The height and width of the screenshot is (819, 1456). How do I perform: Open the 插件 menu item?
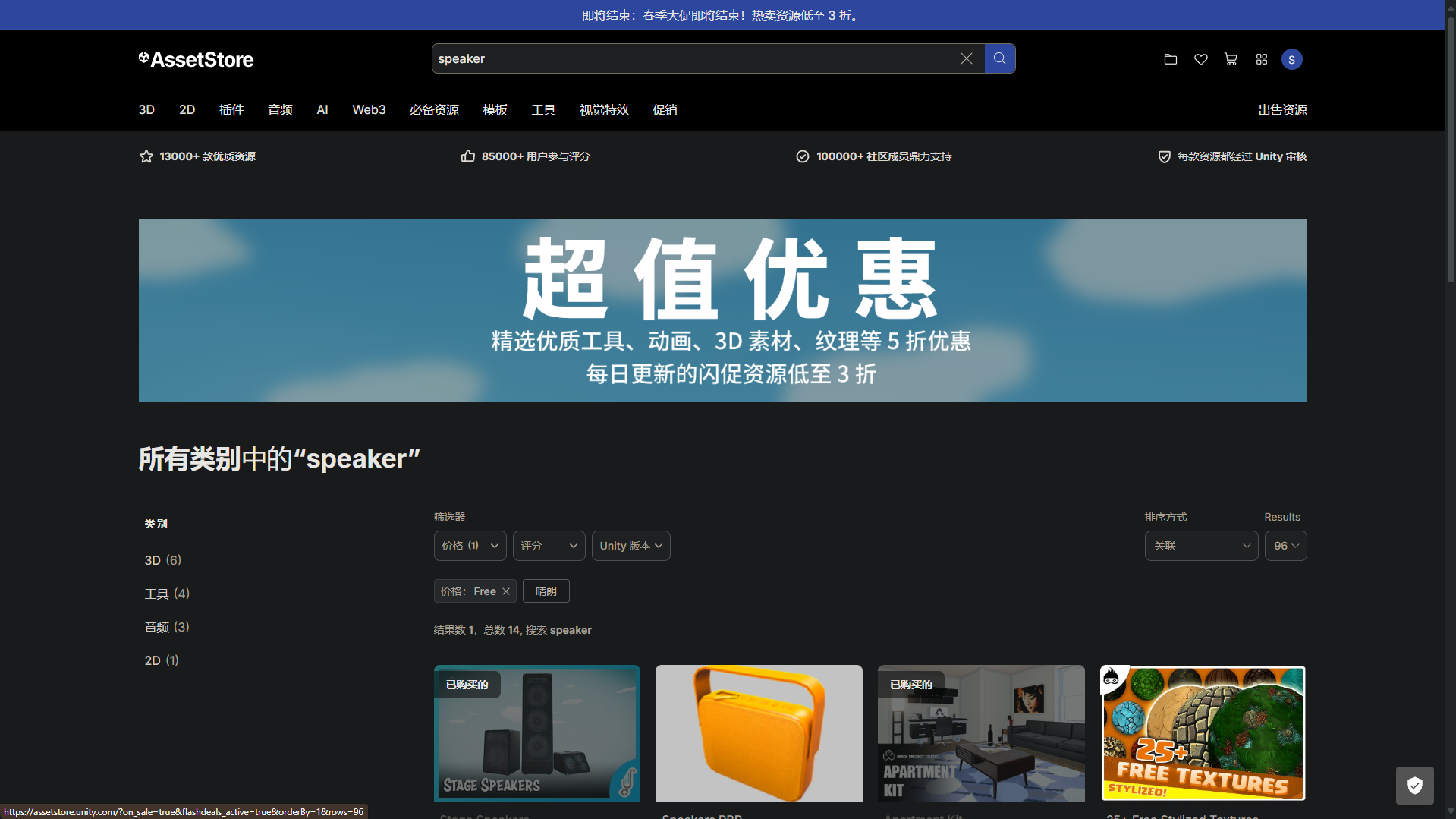tap(231, 110)
